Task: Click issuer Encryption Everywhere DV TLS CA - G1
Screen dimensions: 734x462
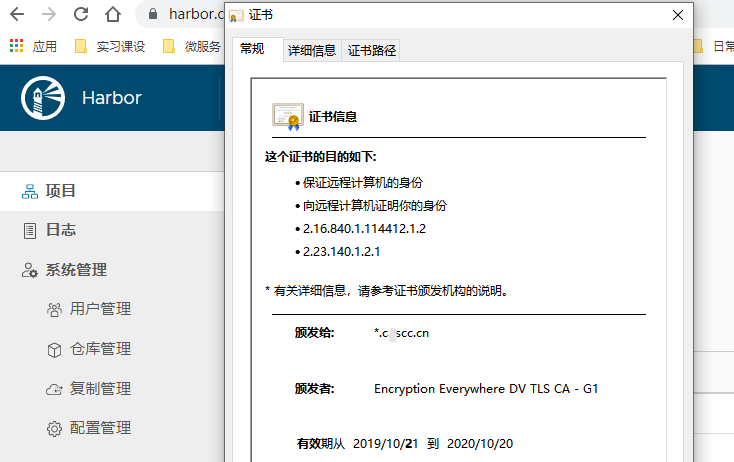Action: tap(486, 389)
